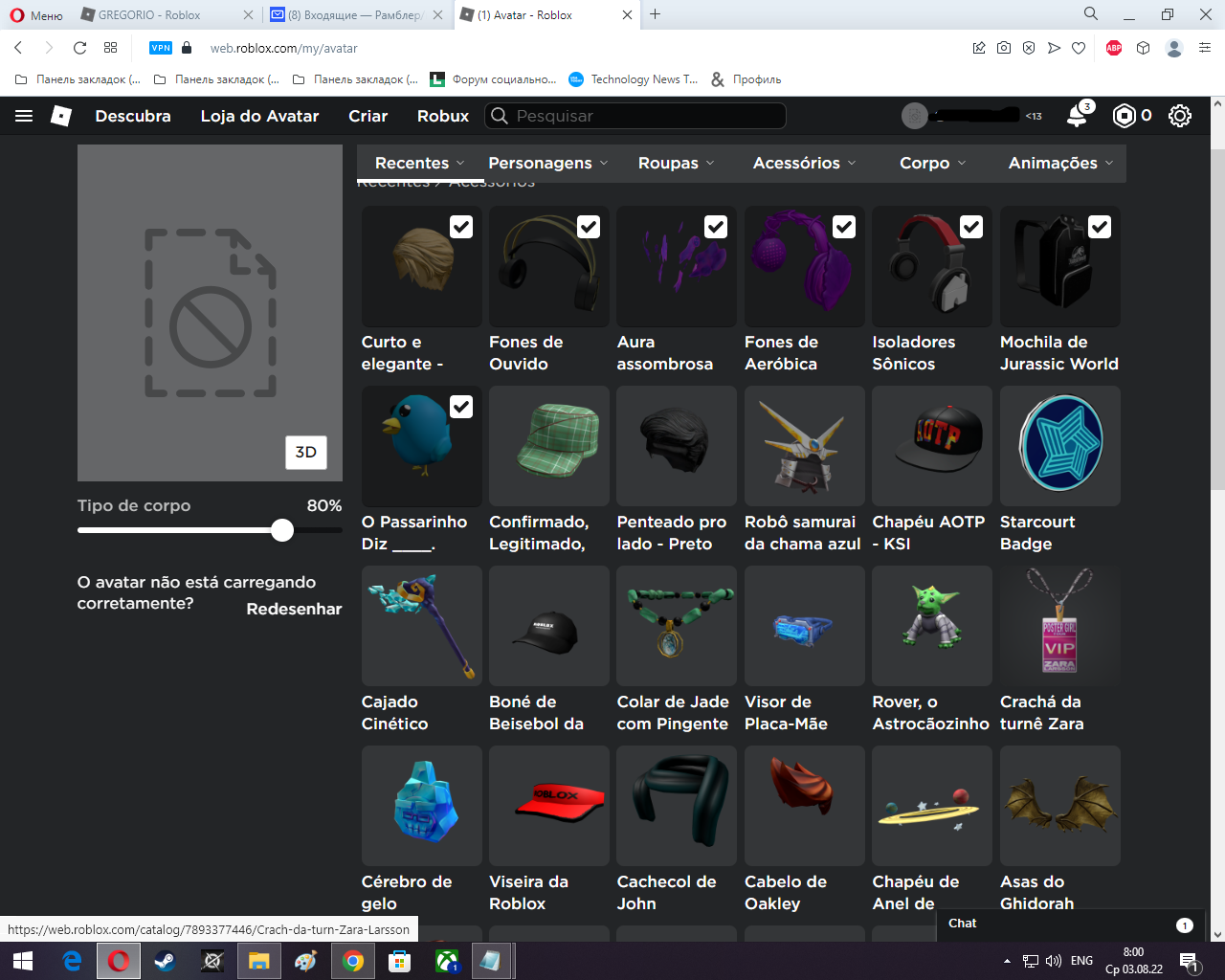Reload the page with browser refresh icon
Image resolution: width=1225 pixels, height=980 pixels.
(x=80, y=48)
